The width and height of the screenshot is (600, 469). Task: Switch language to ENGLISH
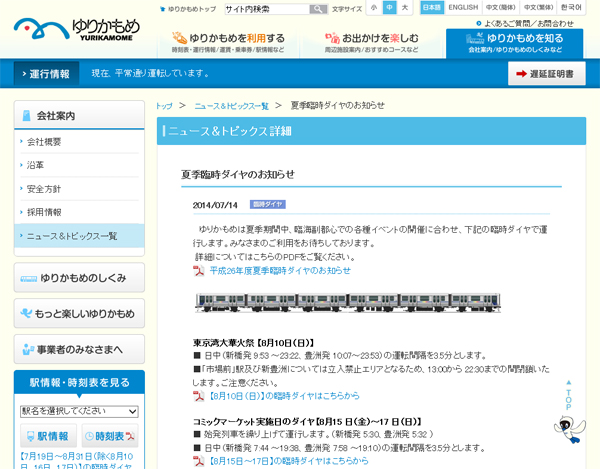tap(462, 8)
